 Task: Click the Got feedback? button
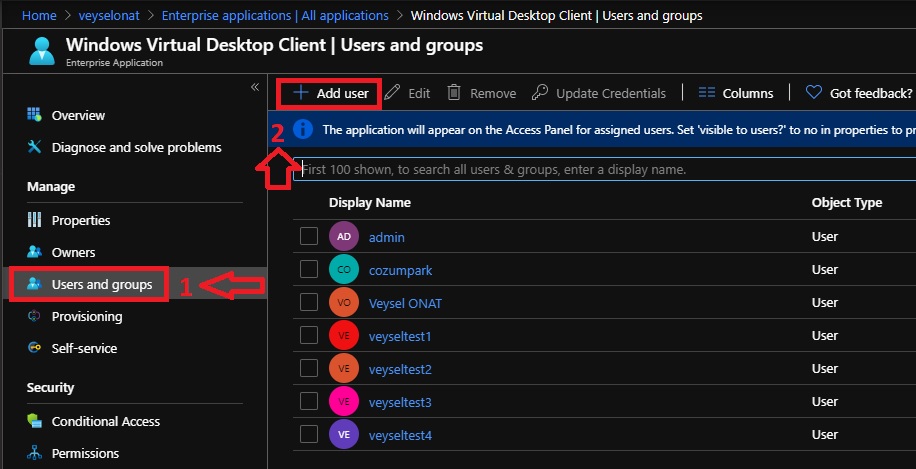(x=859, y=93)
